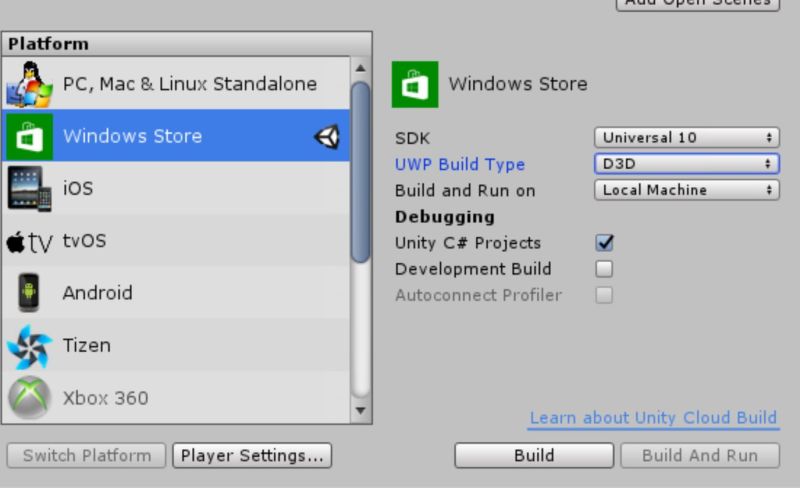
Task: Click the Development Build label
Action: [x=473, y=269]
